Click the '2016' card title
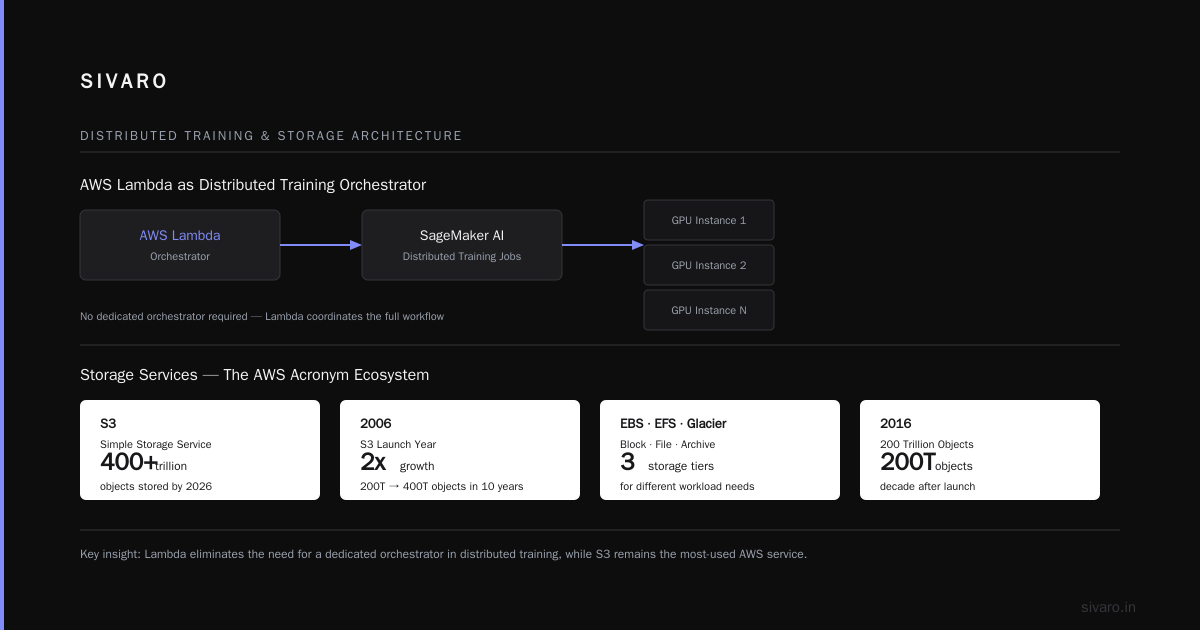This screenshot has height=630, width=1200. (x=896, y=423)
